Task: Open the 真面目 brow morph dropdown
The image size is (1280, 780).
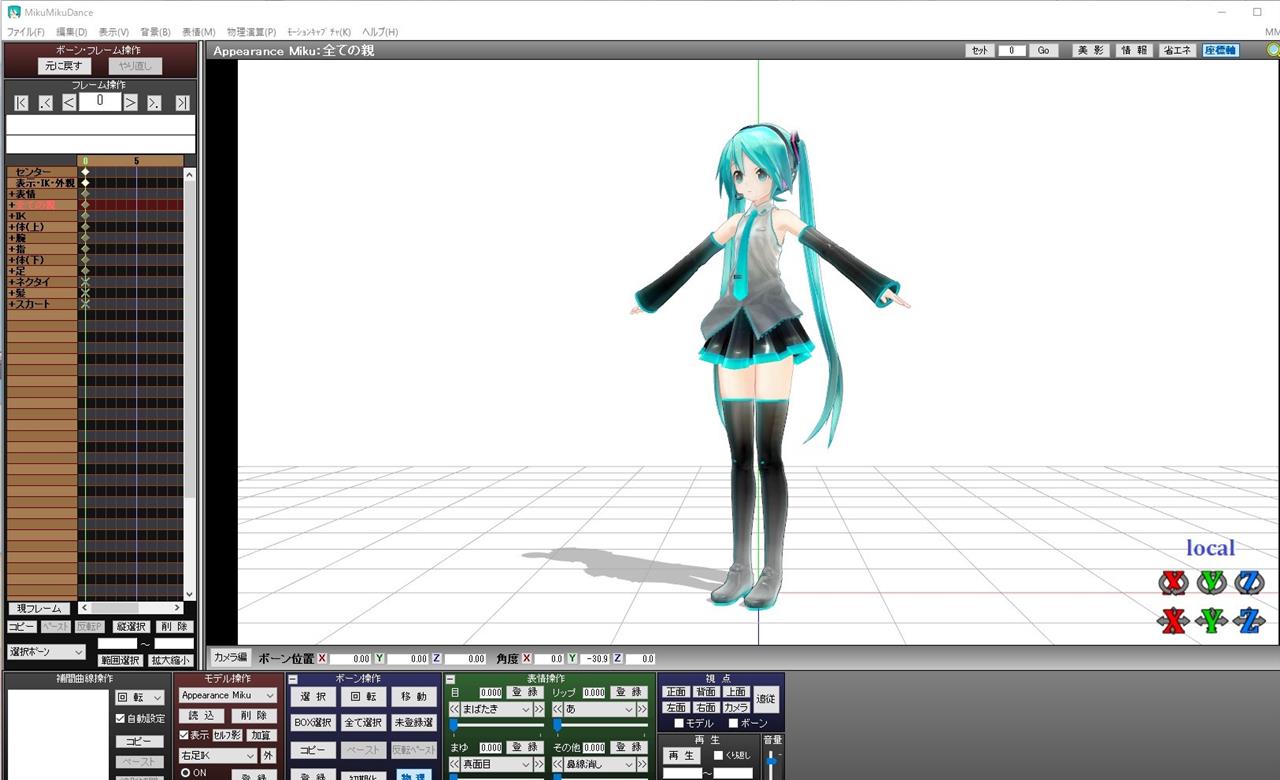Action: (x=496, y=764)
